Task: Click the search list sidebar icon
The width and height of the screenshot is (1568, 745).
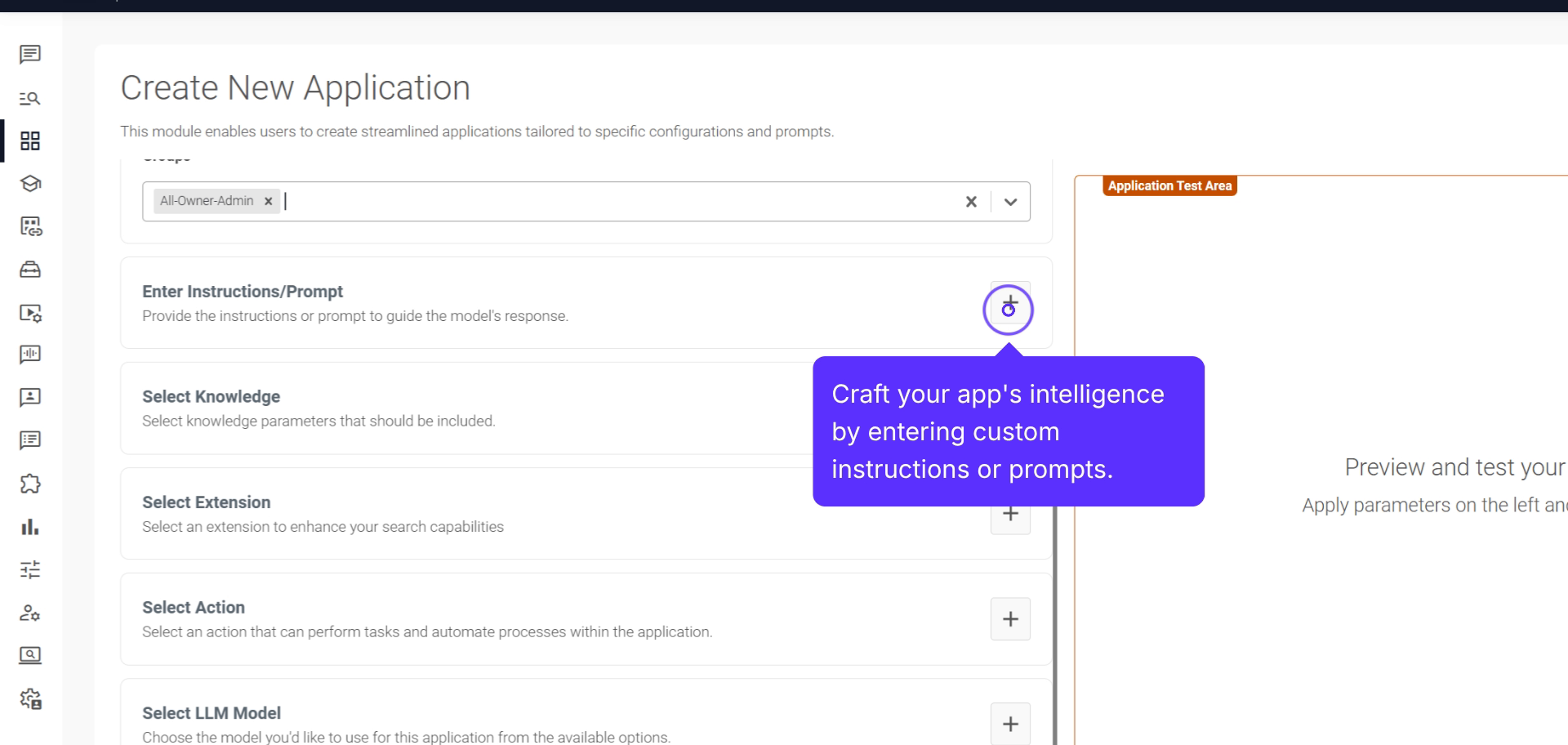Action: pos(30,99)
